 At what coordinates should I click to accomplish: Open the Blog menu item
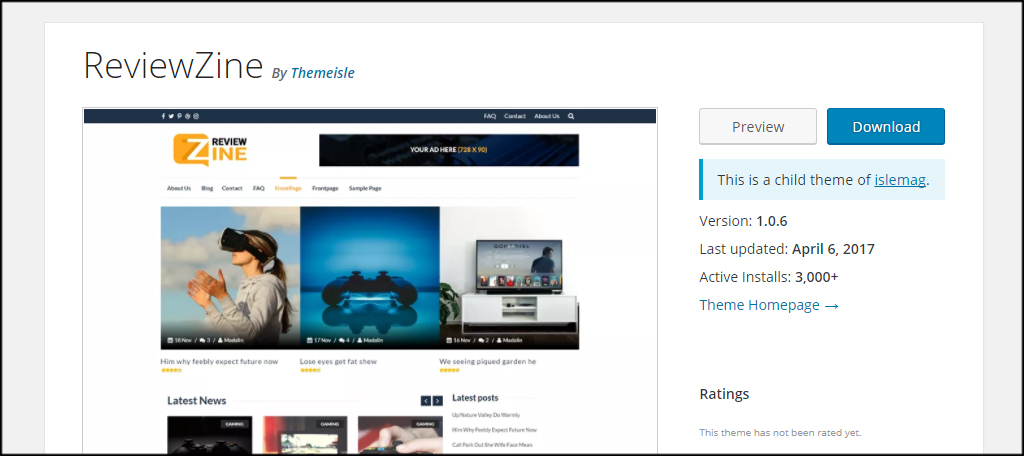(x=207, y=188)
